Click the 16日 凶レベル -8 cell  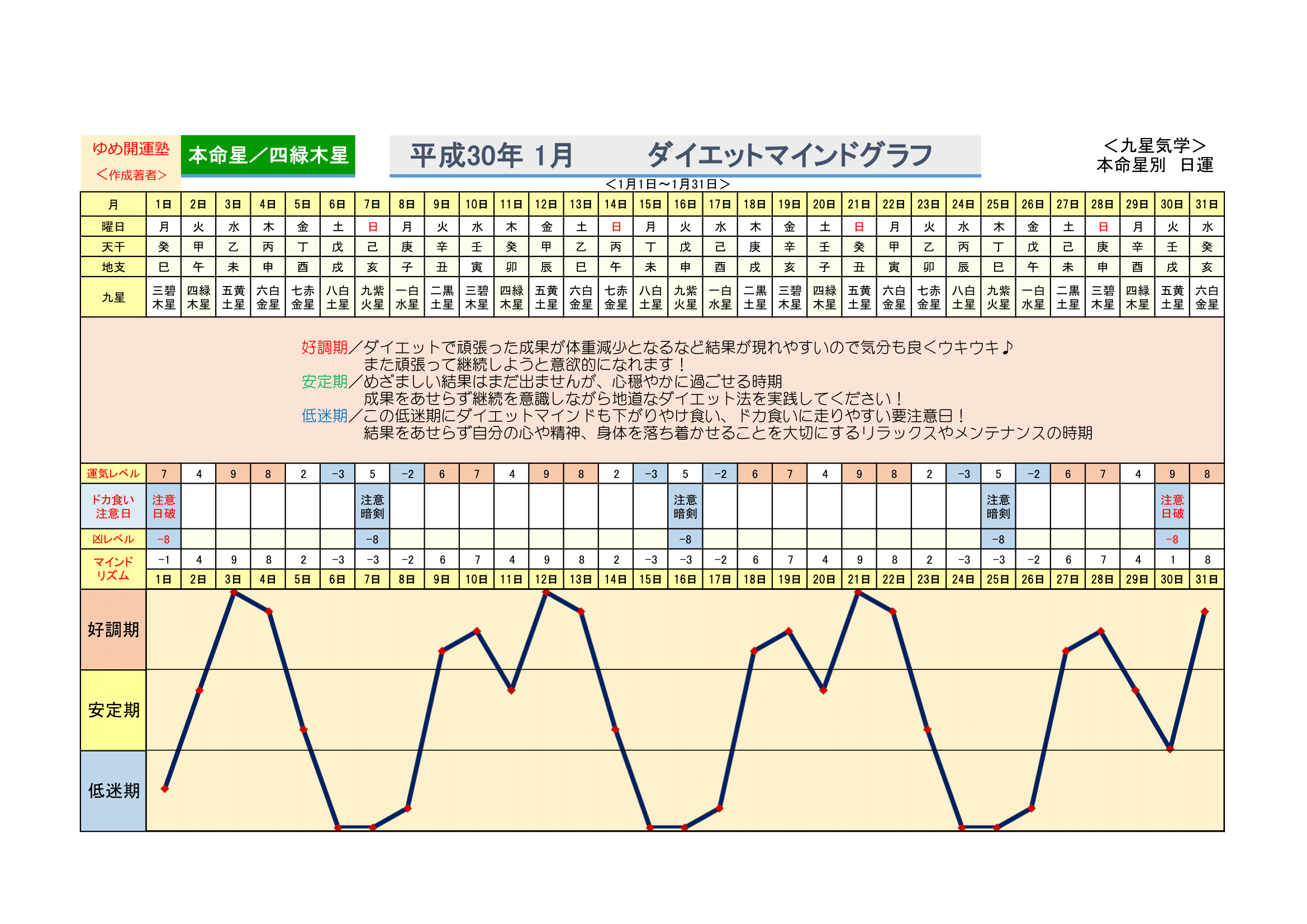(686, 539)
